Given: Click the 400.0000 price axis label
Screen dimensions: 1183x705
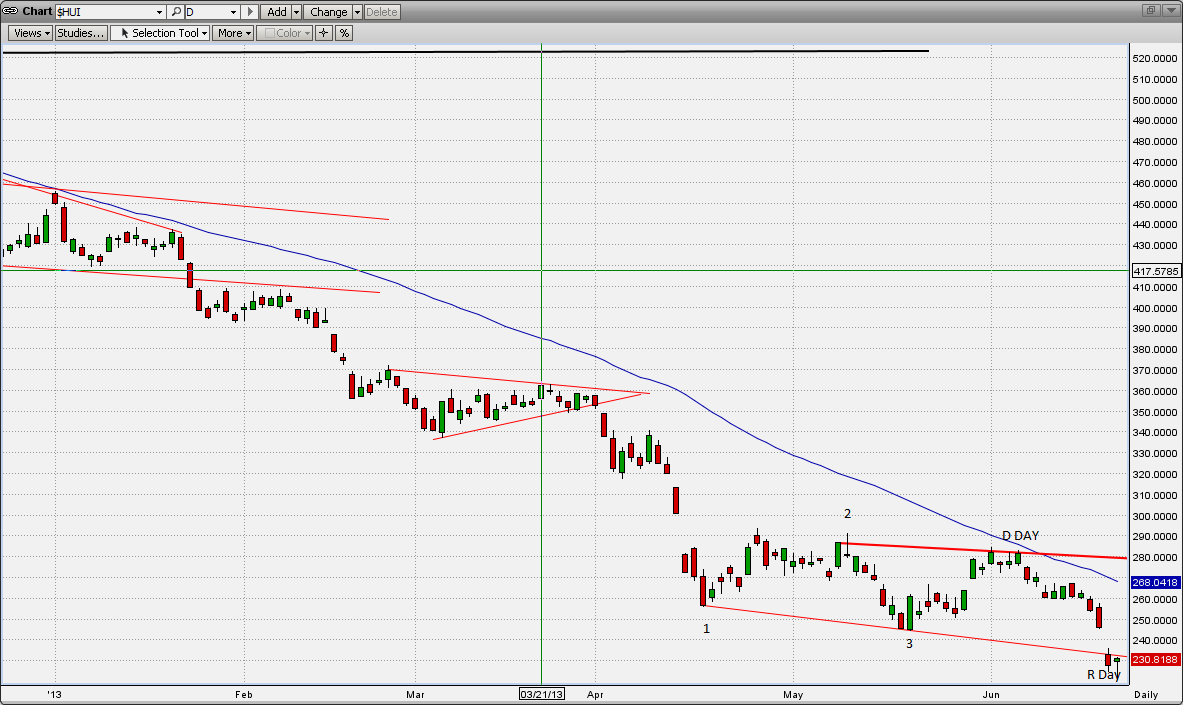Looking at the screenshot, I should click(1156, 308).
